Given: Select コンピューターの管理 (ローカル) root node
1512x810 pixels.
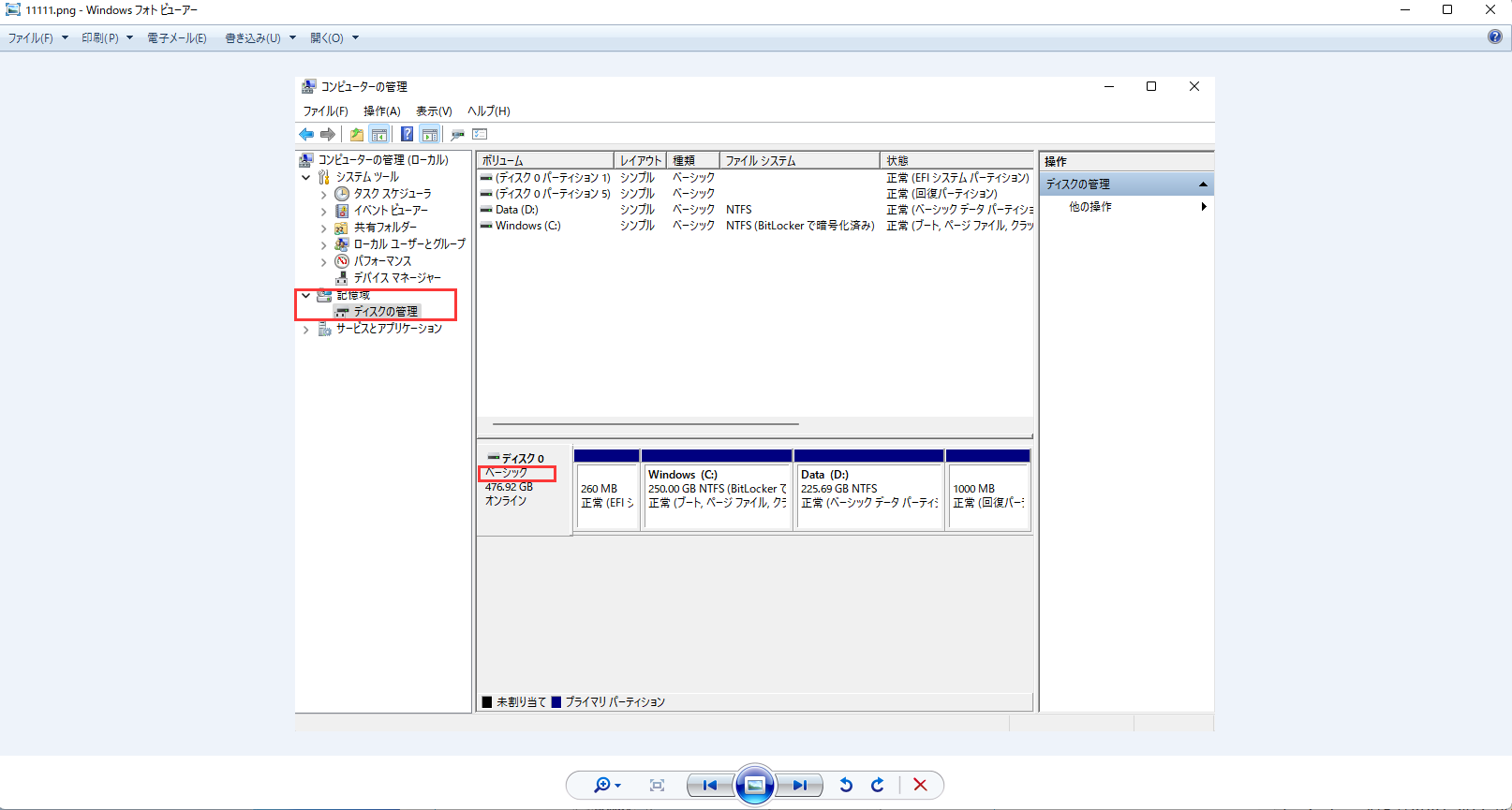Looking at the screenshot, I should (383, 160).
